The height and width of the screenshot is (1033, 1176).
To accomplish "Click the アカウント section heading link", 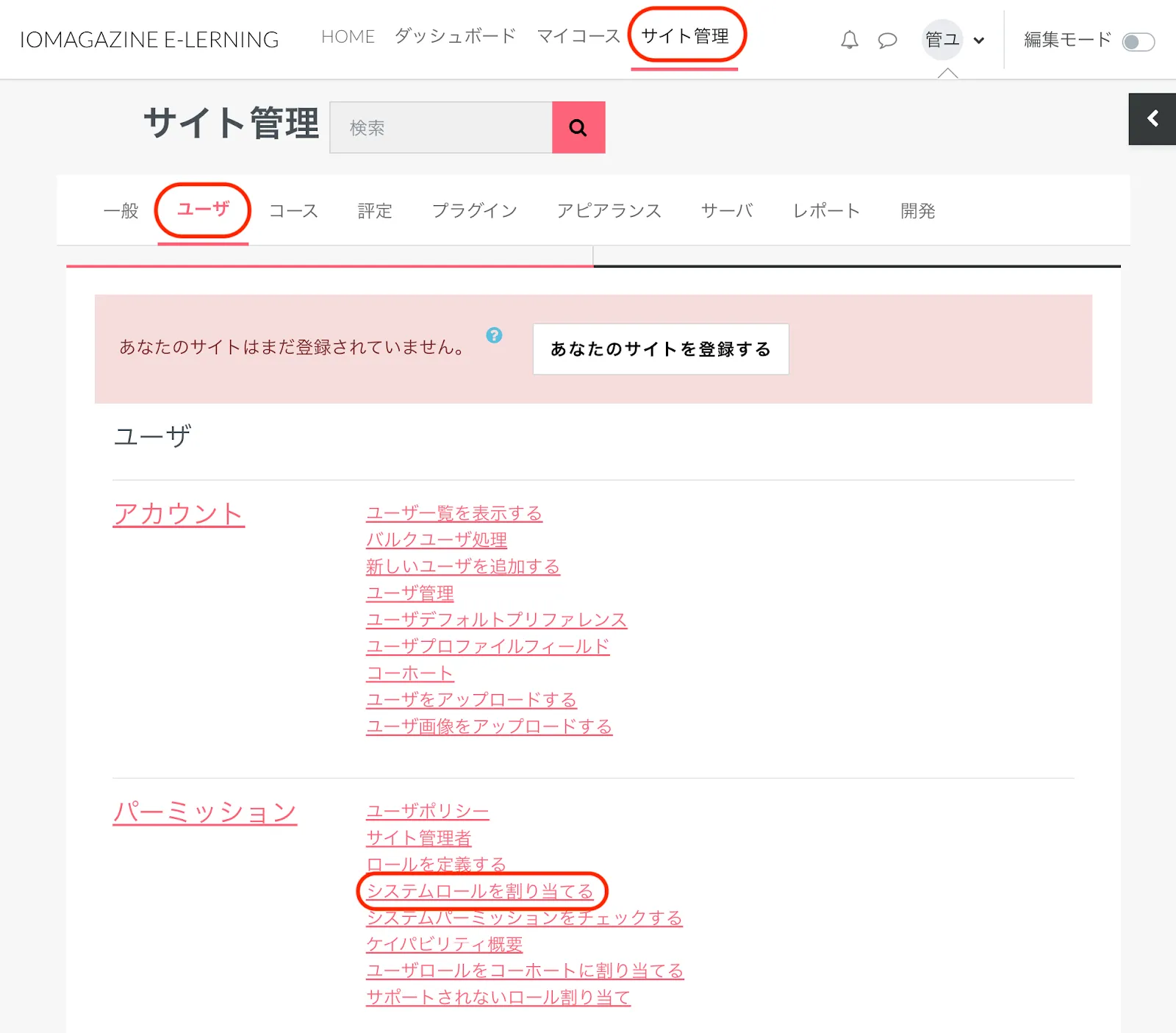I will pos(179,514).
